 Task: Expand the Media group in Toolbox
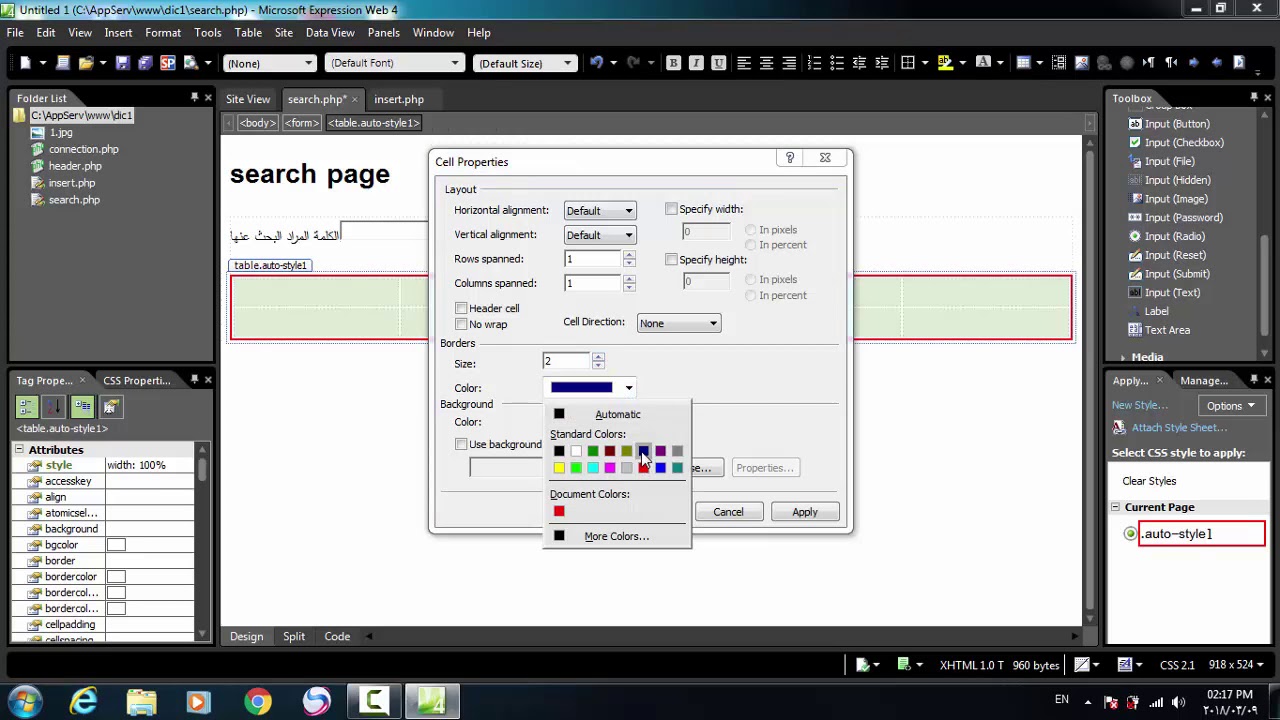point(1123,357)
